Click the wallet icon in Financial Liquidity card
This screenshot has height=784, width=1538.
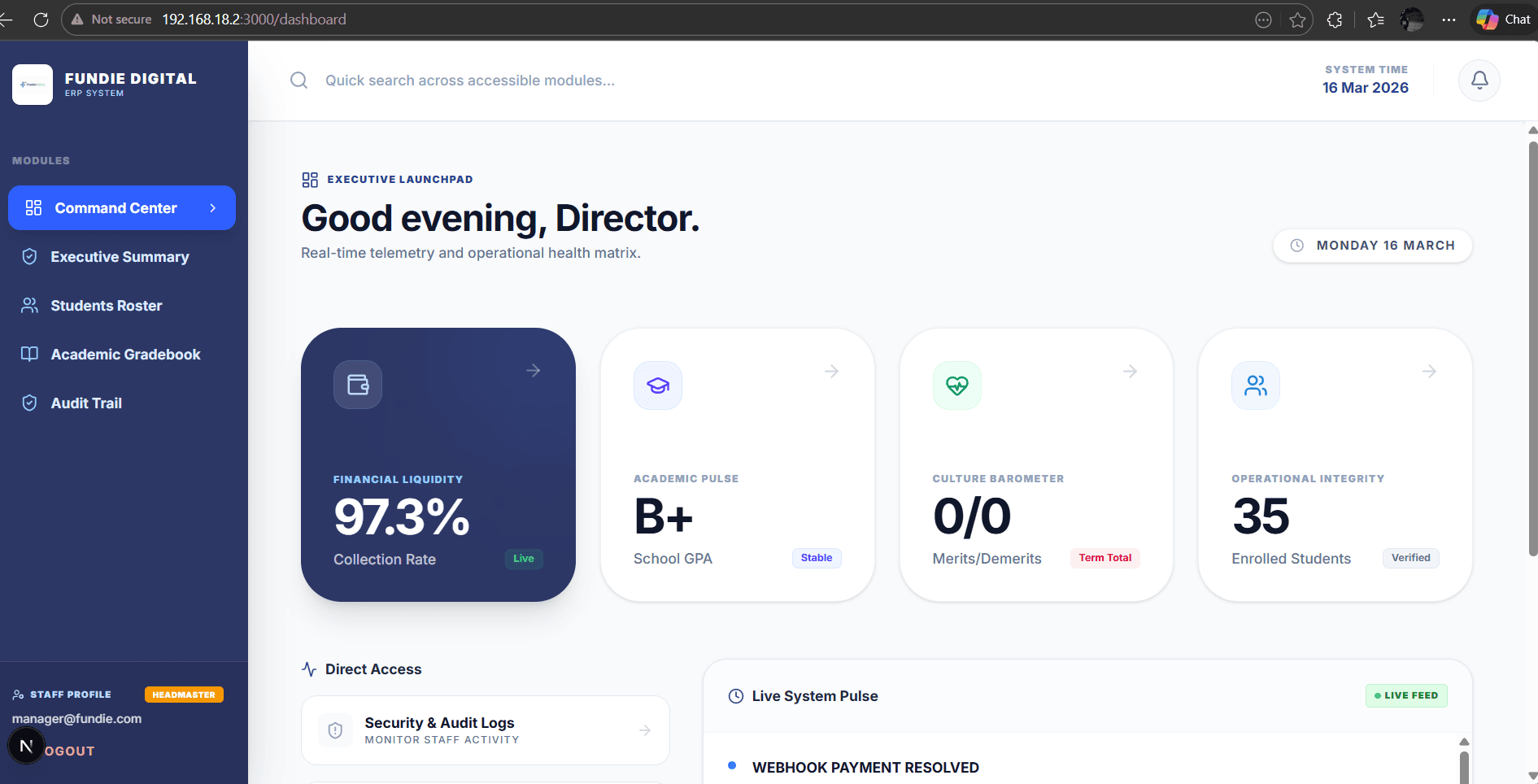pos(358,385)
